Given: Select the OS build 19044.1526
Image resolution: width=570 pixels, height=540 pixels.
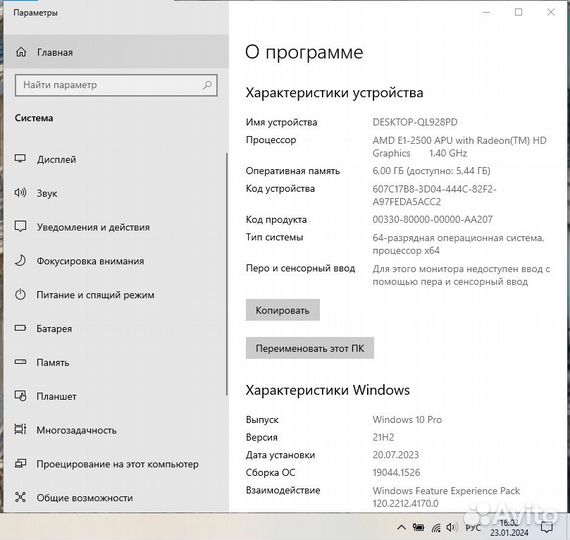Looking at the screenshot, I should click(396, 472).
